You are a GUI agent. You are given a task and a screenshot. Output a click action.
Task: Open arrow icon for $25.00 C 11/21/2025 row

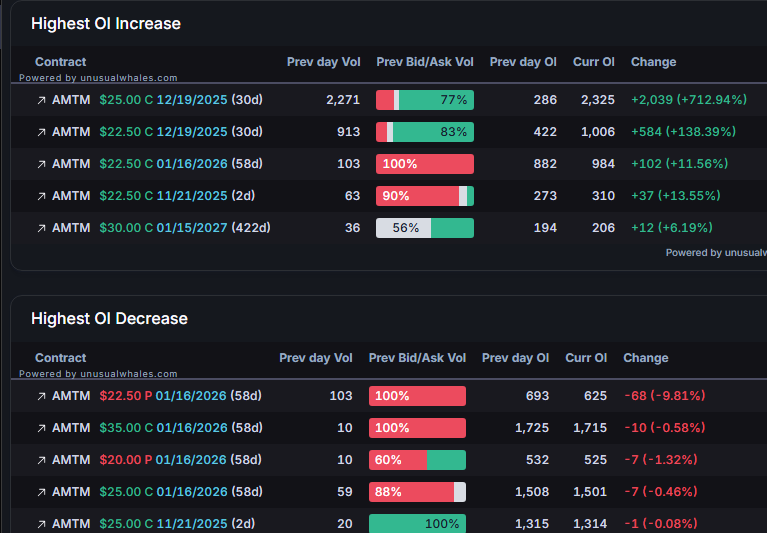[x=42, y=524]
